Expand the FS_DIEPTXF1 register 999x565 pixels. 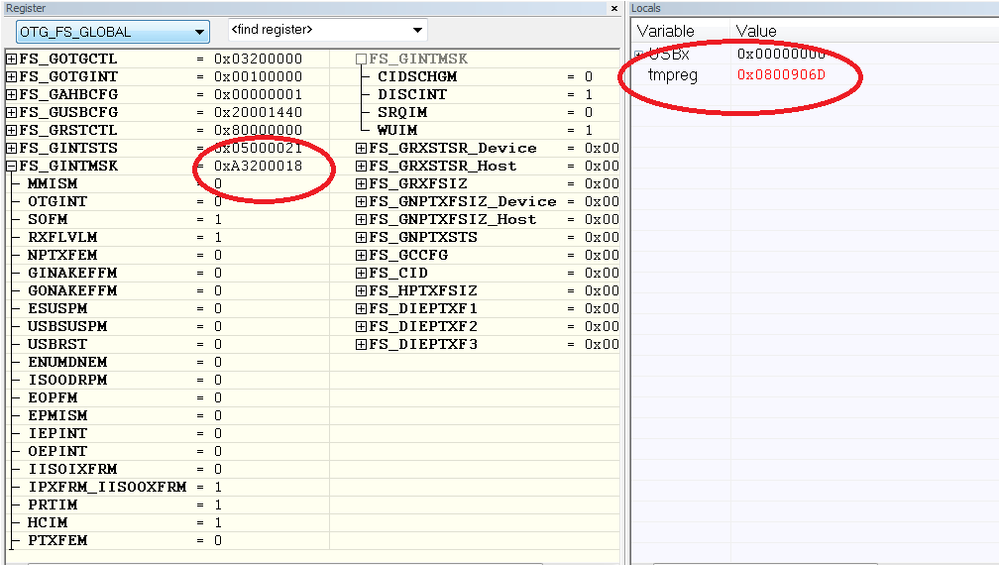click(361, 308)
